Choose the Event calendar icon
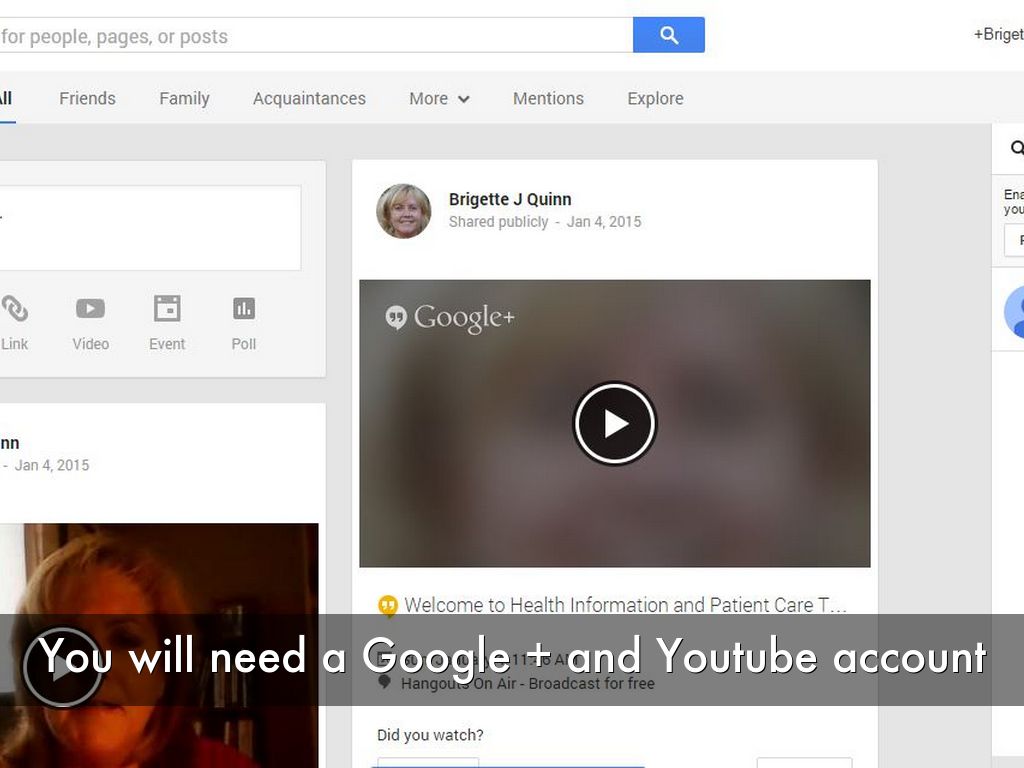 (167, 308)
